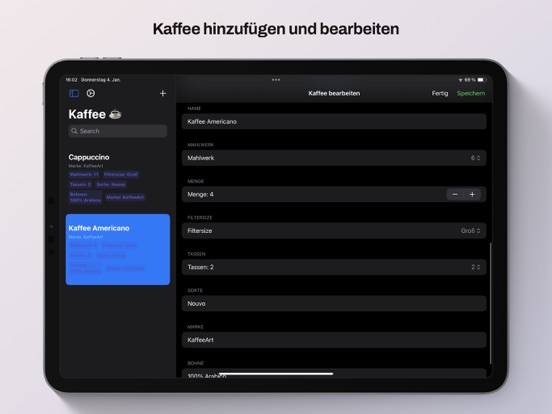552x414 pixels.
Task: Click the Cappuccino Tassen: 2 tag
Action: tap(80, 184)
